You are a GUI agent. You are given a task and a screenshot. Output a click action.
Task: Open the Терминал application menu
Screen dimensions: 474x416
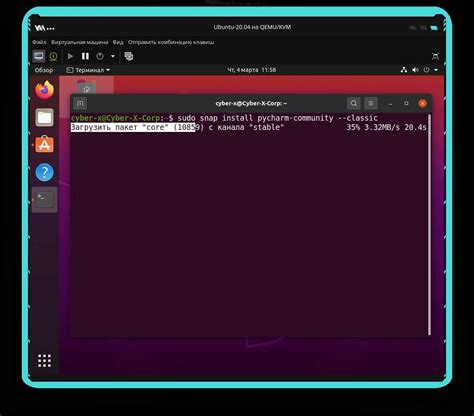coord(88,70)
